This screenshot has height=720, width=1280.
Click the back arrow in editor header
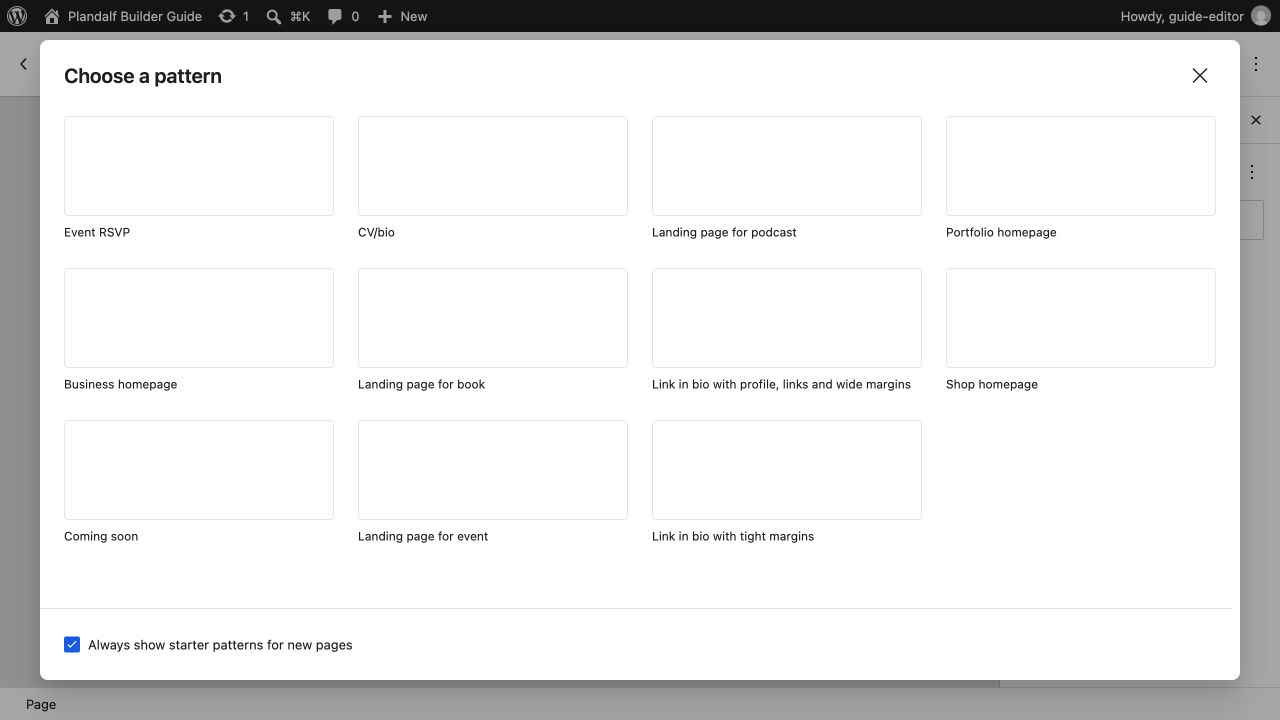(x=23, y=64)
